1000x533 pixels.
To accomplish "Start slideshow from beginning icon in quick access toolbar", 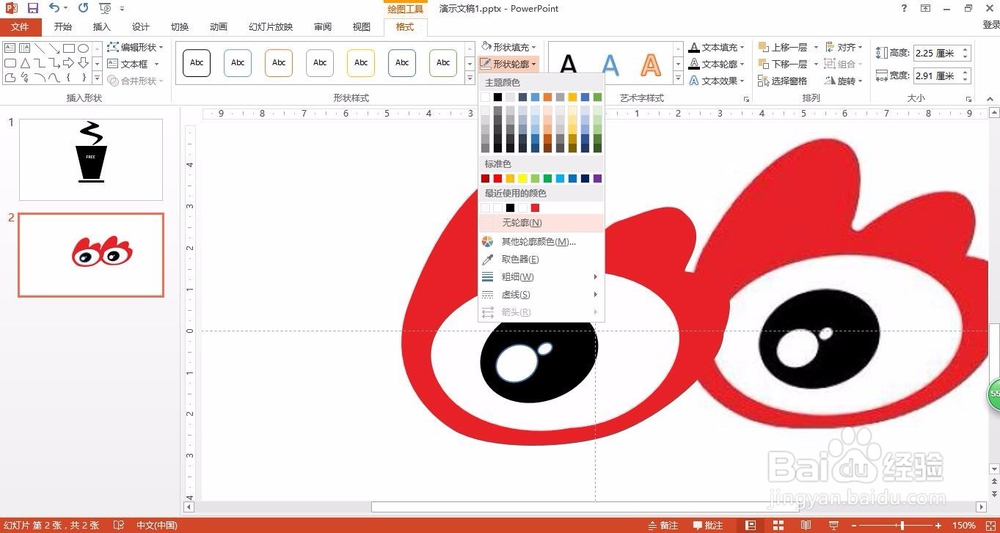I will 105,8.
